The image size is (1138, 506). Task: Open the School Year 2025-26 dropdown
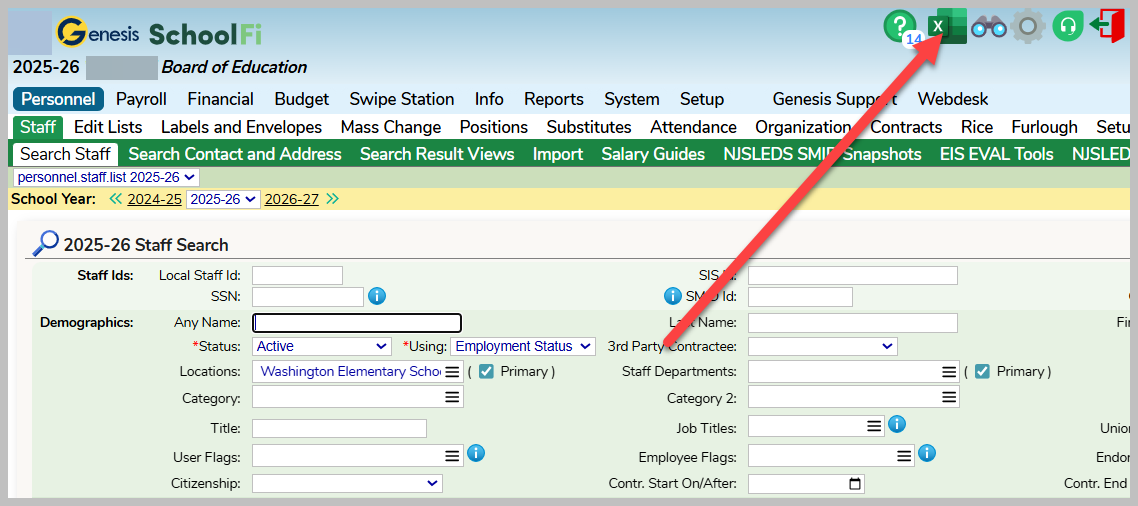(223, 199)
